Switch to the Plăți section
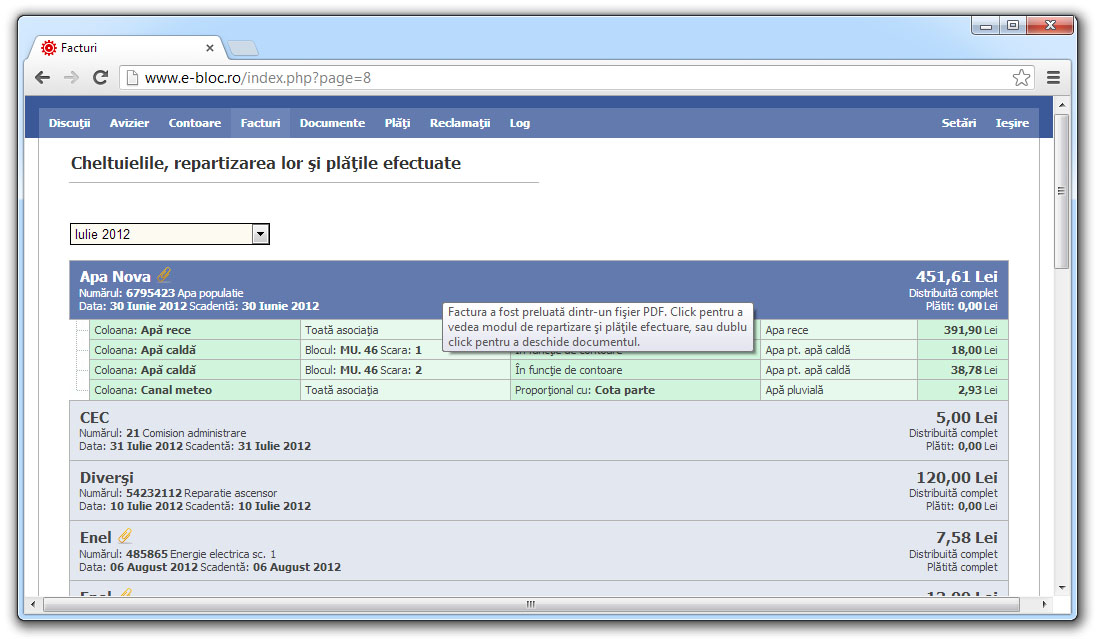This screenshot has height=639, width=1096. pyautogui.click(x=397, y=123)
